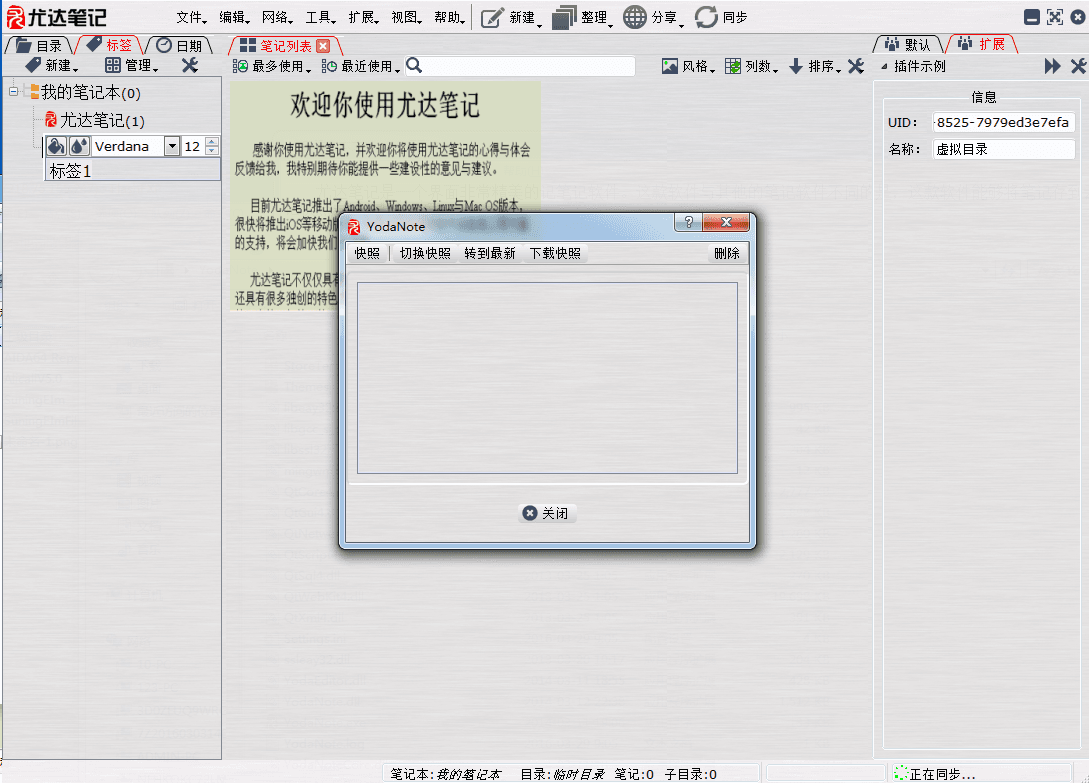Open the 工具 menu
1089x783 pixels.
[320, 17]
